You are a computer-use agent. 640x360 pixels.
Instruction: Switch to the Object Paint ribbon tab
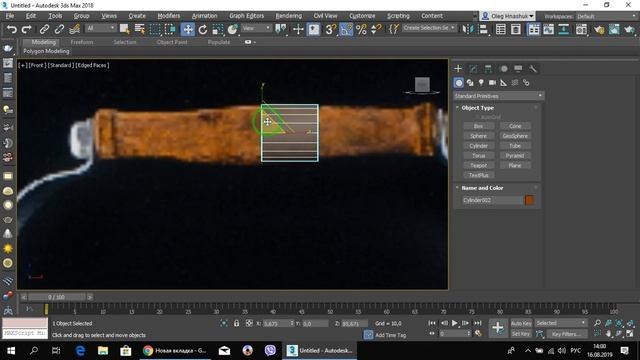(172, 42)
